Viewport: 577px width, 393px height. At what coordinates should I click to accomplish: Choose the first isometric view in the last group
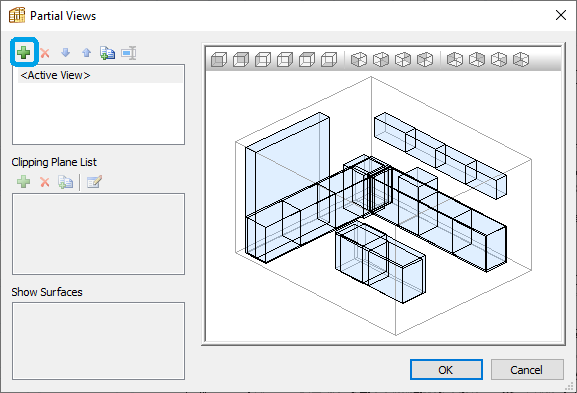point(455,59)
